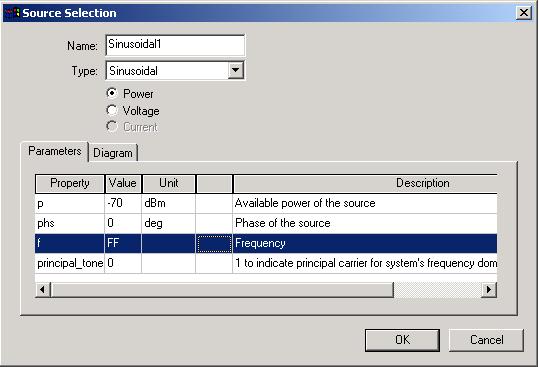Select the FF value cell for frequency

click(x=123, y=243)
